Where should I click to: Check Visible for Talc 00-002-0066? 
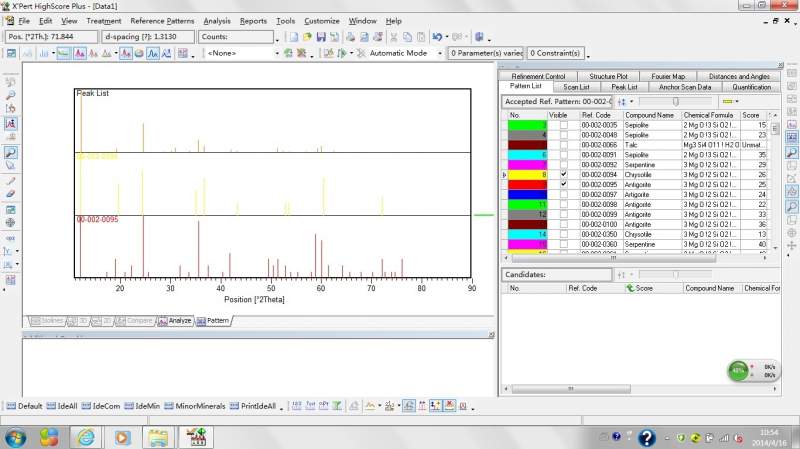(564, 145)
